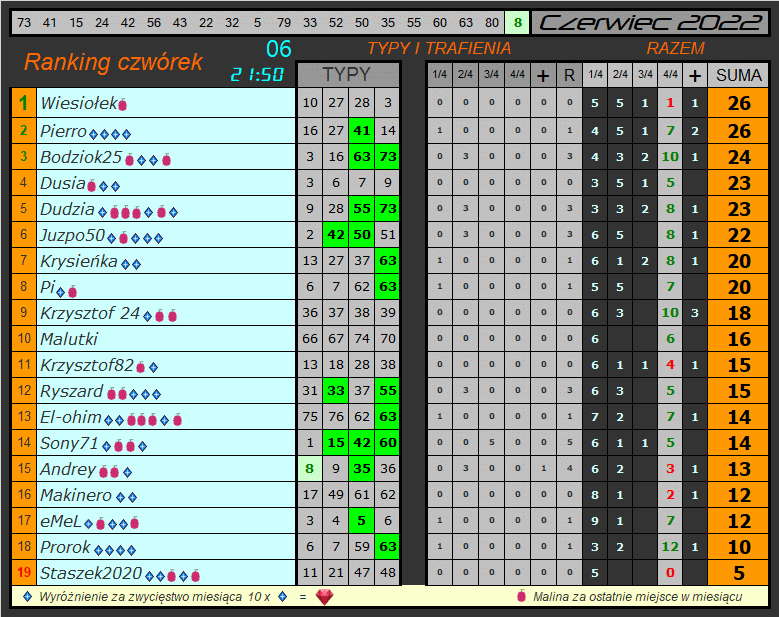Select player name Sony71
This screenshot has height=617, width=779.
[70, 443]
